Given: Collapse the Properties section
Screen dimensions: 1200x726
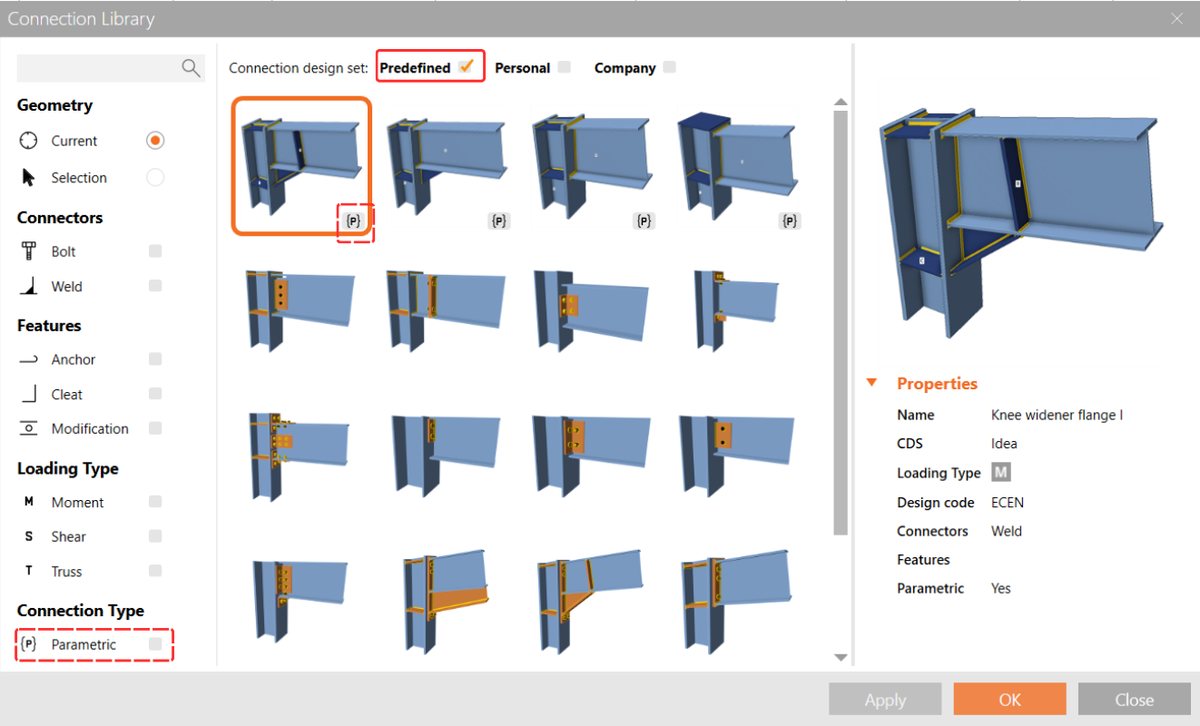Looking at the screenshot, I should 871,383.
